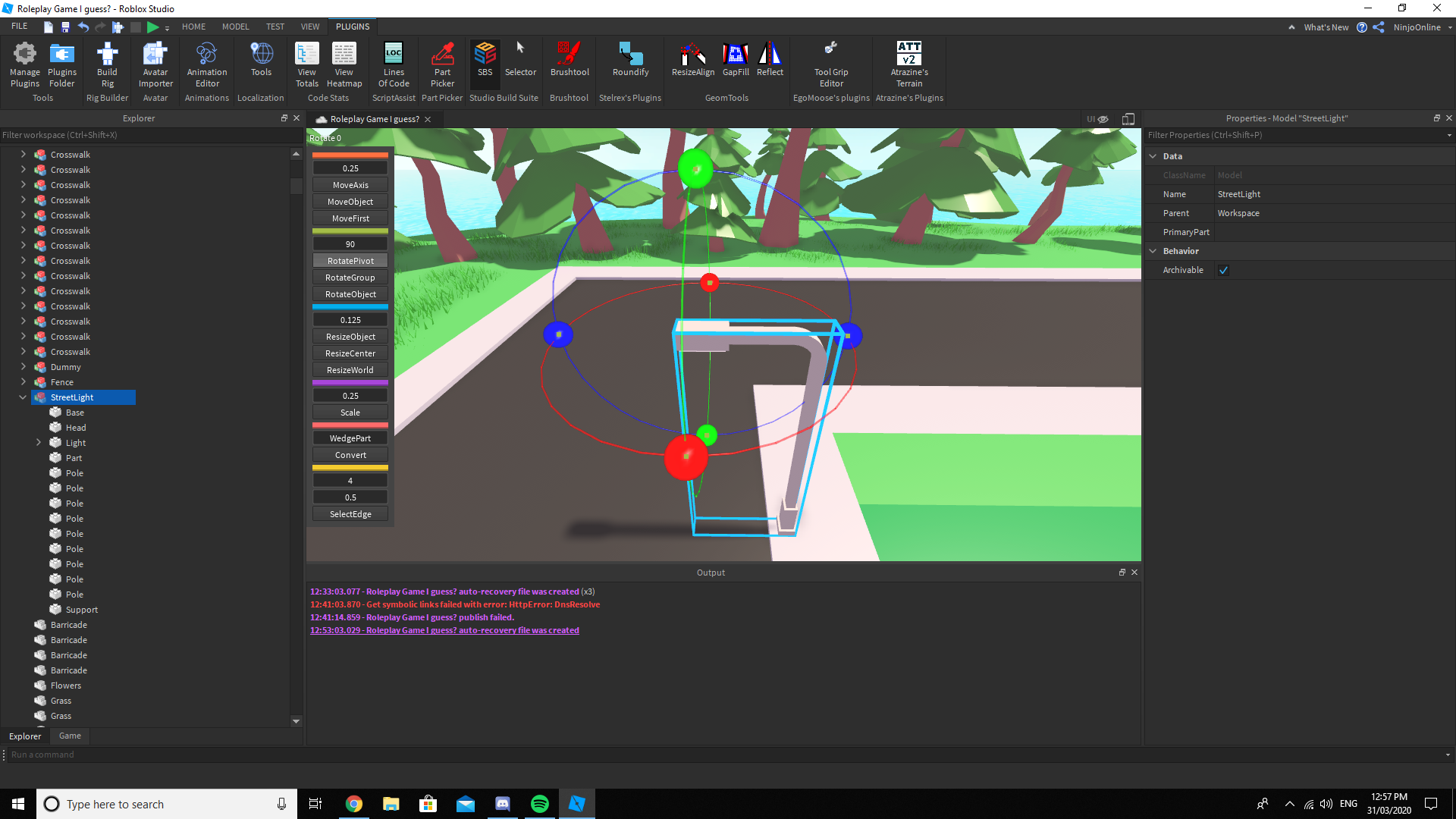This screenshot has width=1456, height=819.
Task: Open the FILE menu
Action: [20, 27]
